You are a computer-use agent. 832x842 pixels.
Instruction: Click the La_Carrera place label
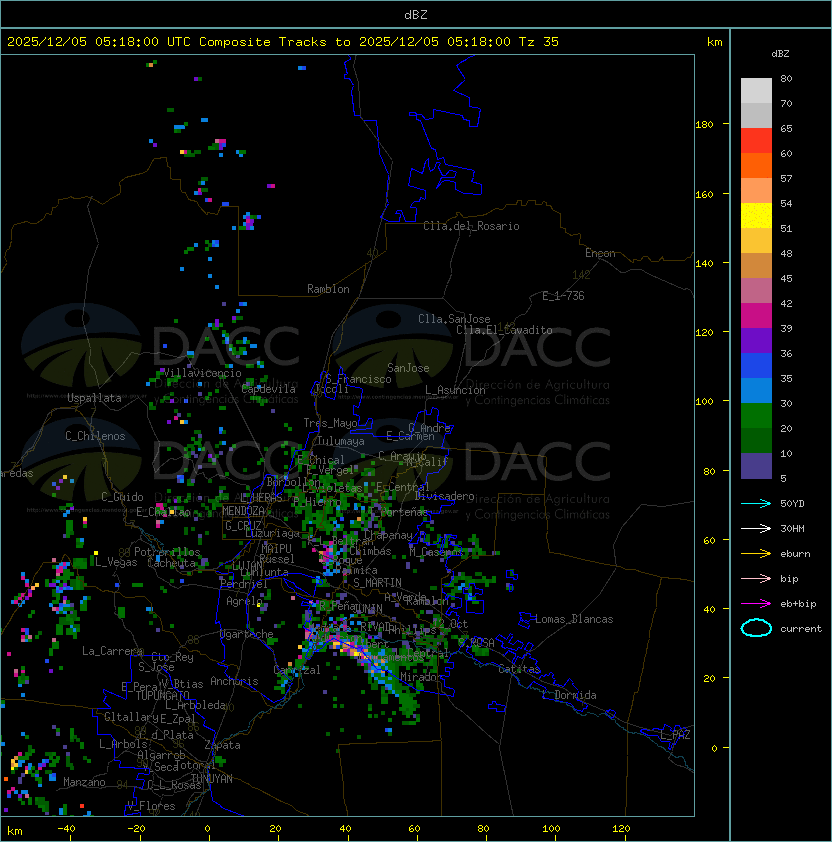click(x=112, y=651)
